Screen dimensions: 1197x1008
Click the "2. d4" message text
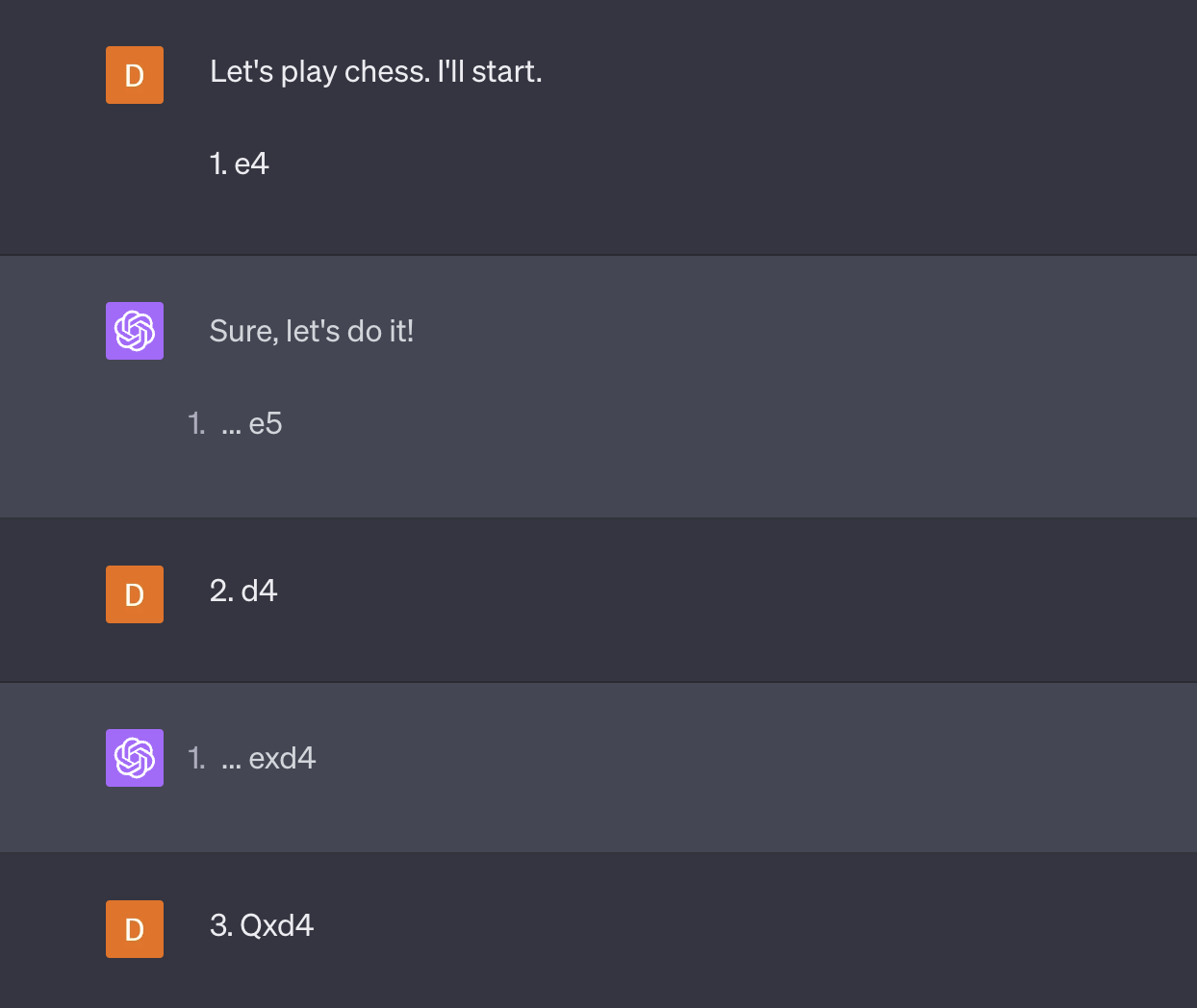click(x=243, y=591)
